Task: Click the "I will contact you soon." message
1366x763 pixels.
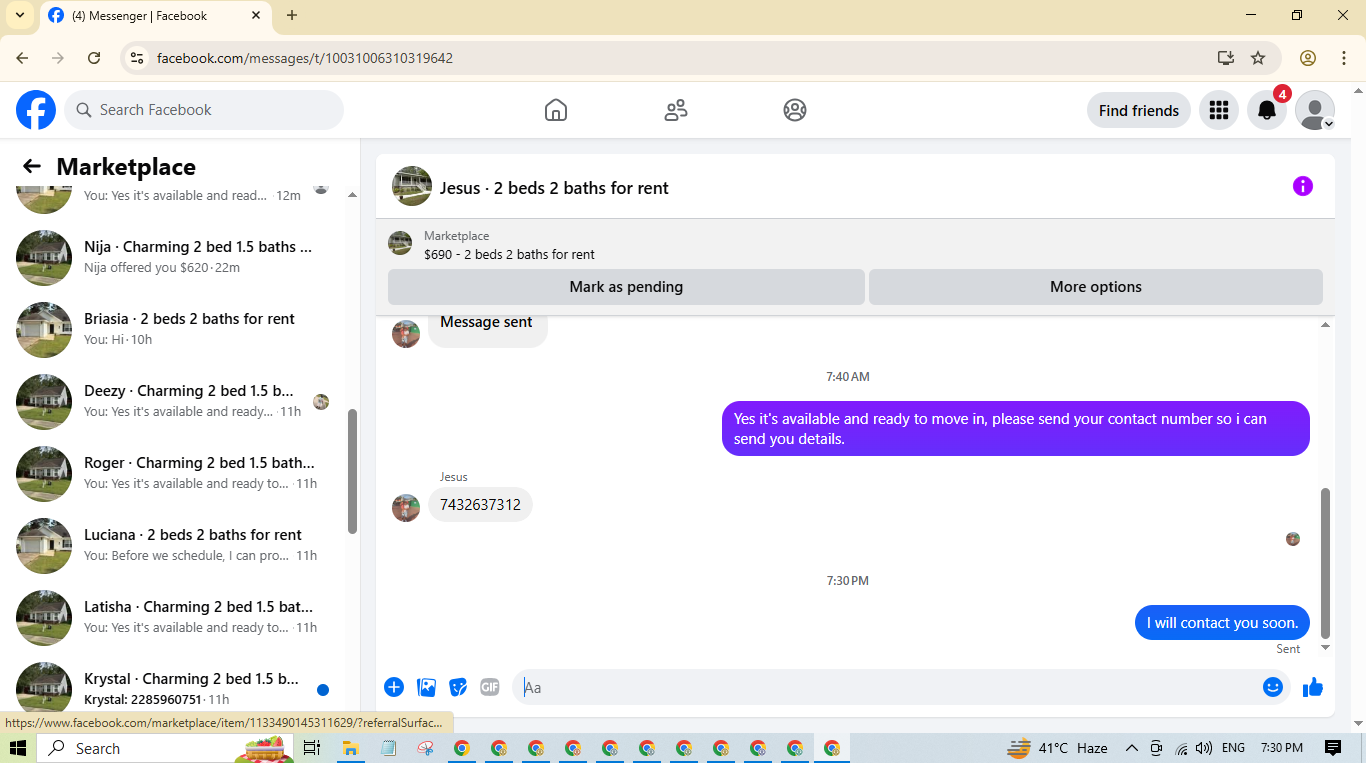Action: (1222, 623)
